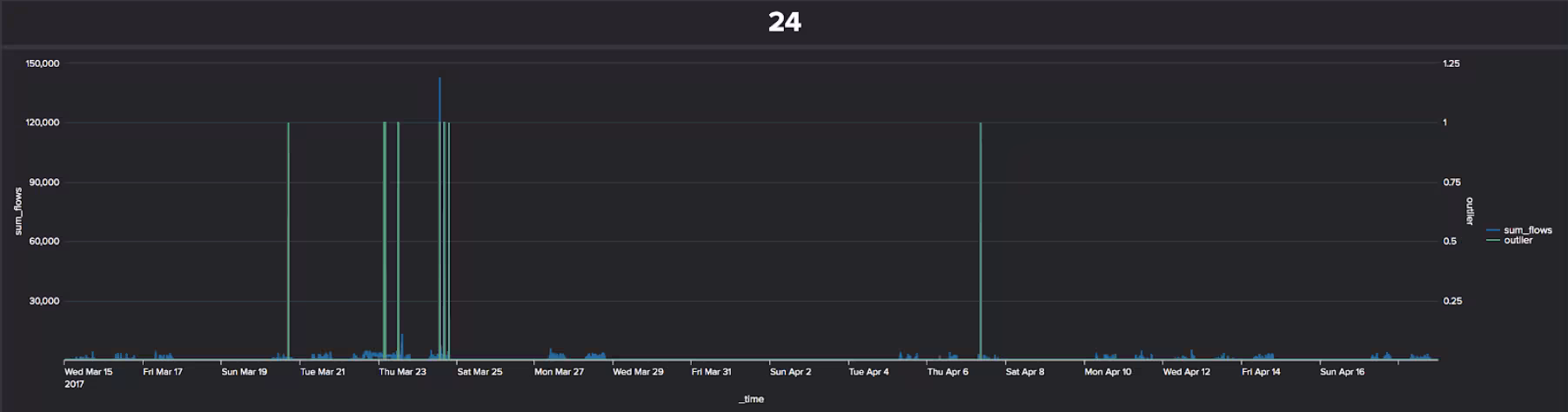The height and width of the screenshot is (412, 1568).
Task: Click the 1.25 right axis tick label
Action: [x=1451, y=63]
